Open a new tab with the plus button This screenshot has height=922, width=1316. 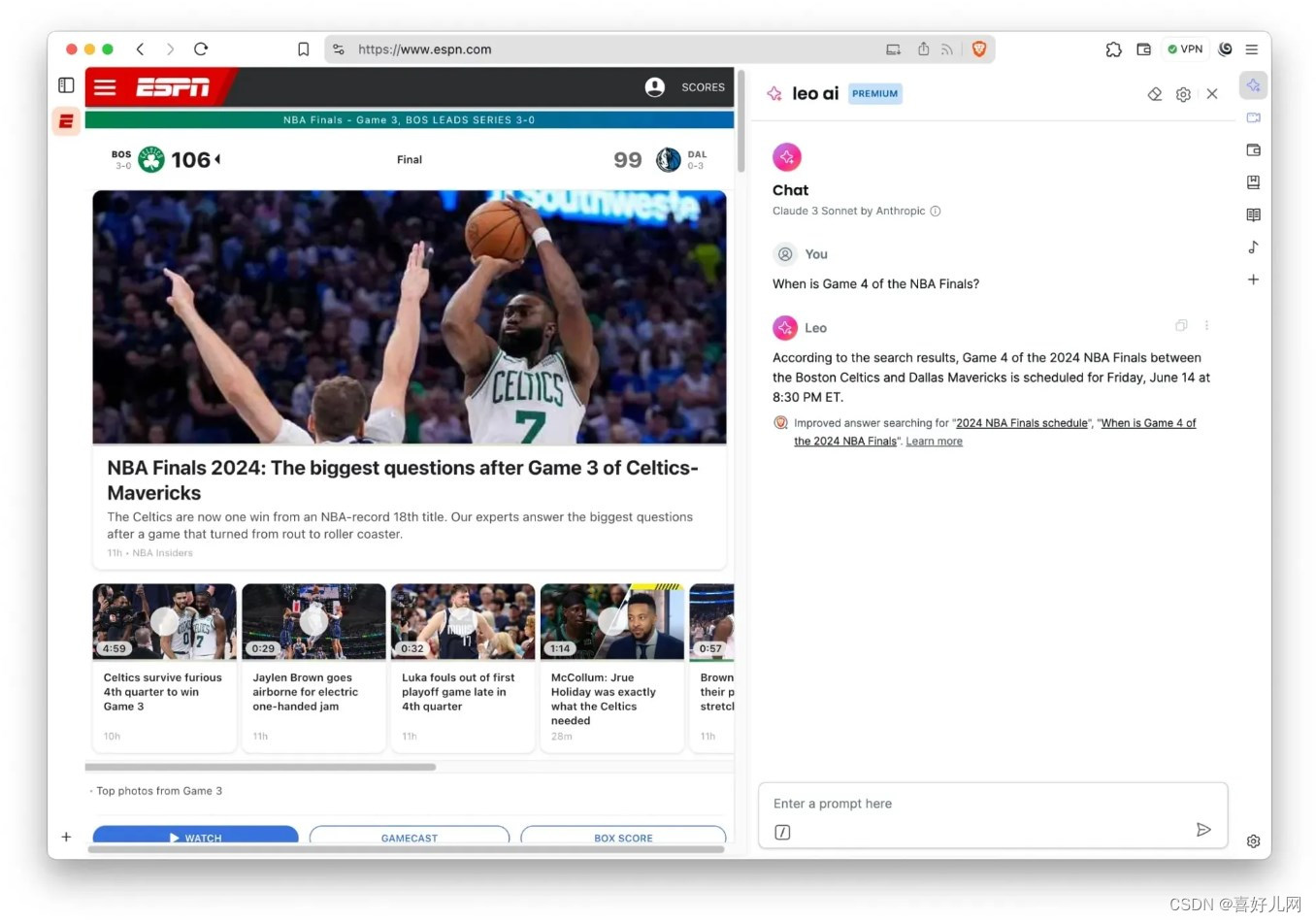pyautogui.click(x=66, y=837)
